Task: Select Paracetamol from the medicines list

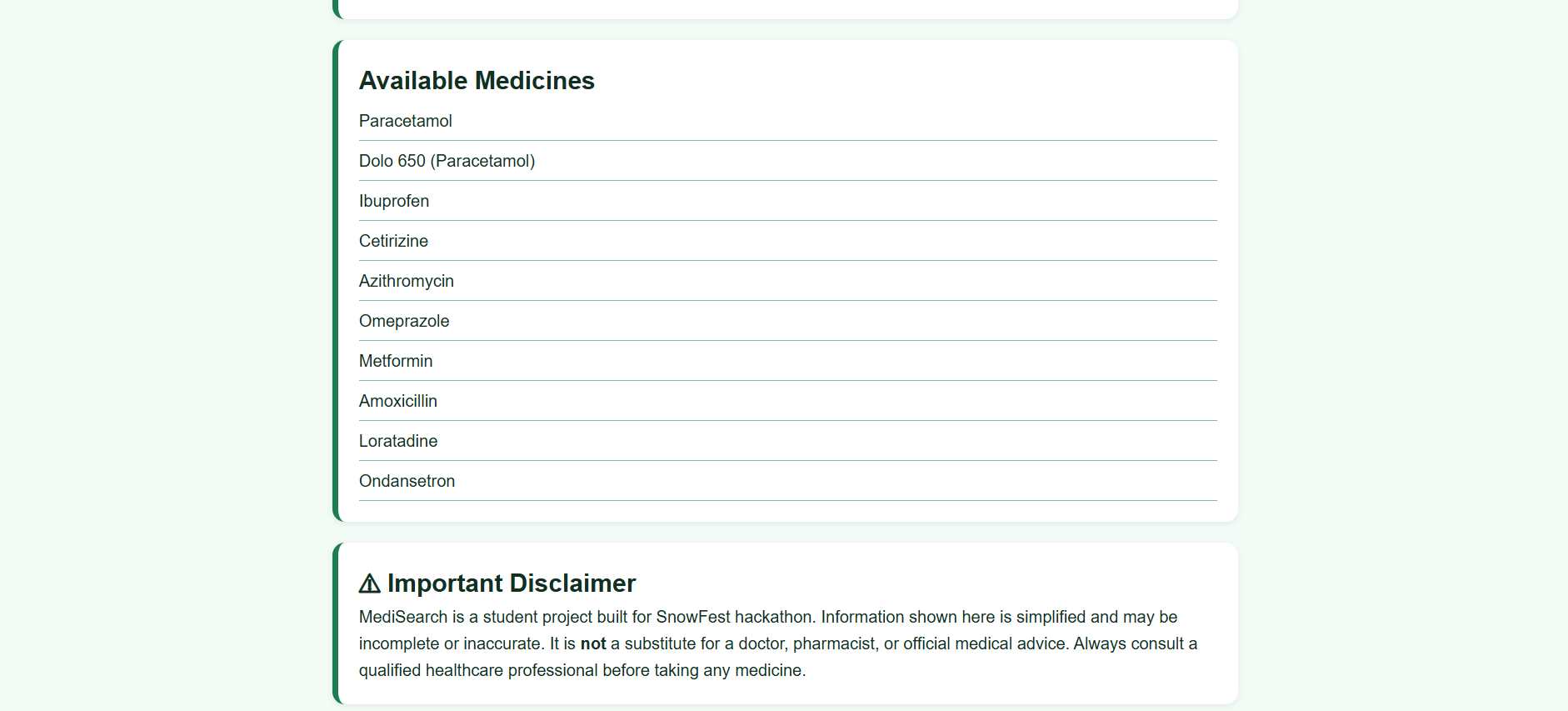Action: 406,121
